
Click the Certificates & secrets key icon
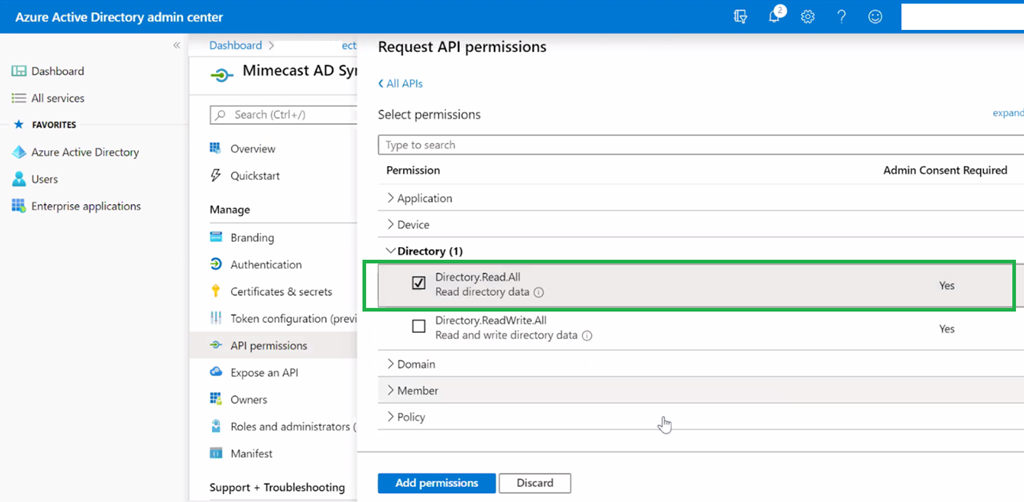(216, 291)
